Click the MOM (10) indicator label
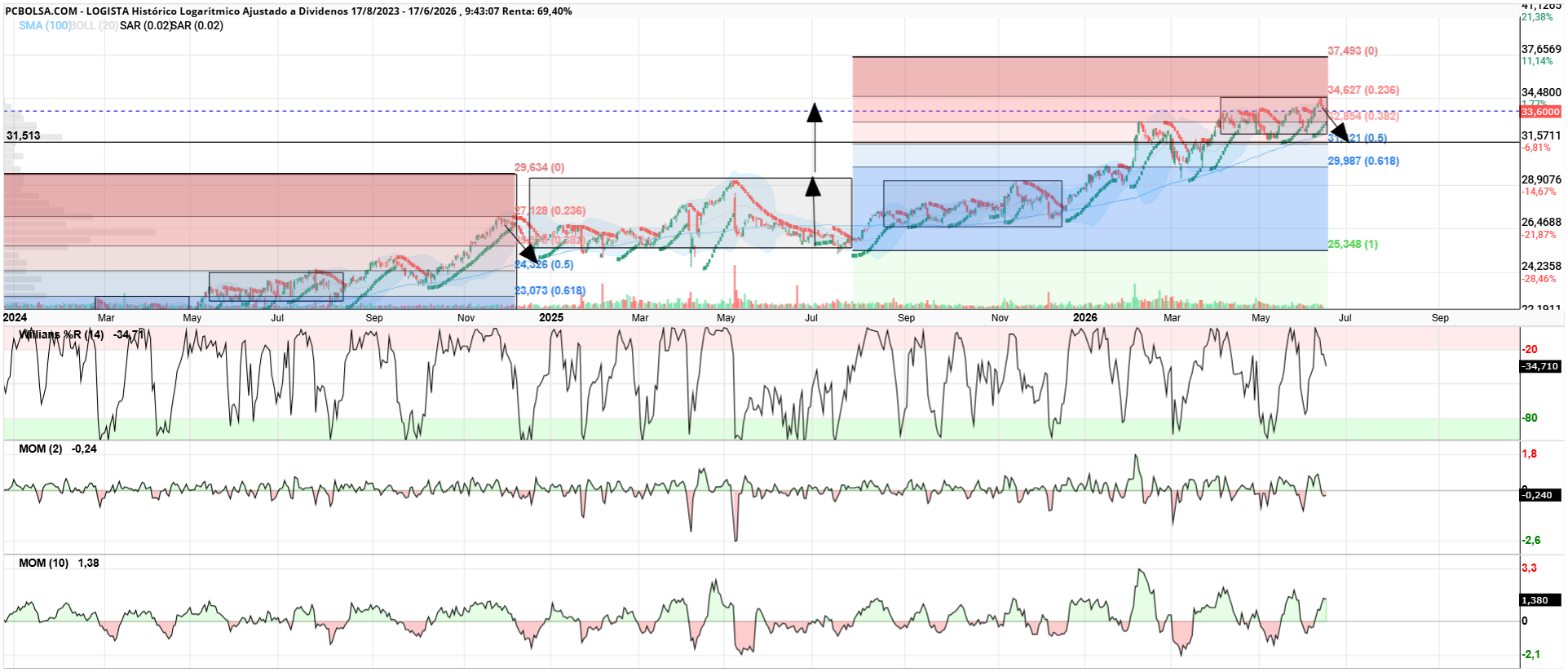The image size is (1568, 672). tap(44, 563)
